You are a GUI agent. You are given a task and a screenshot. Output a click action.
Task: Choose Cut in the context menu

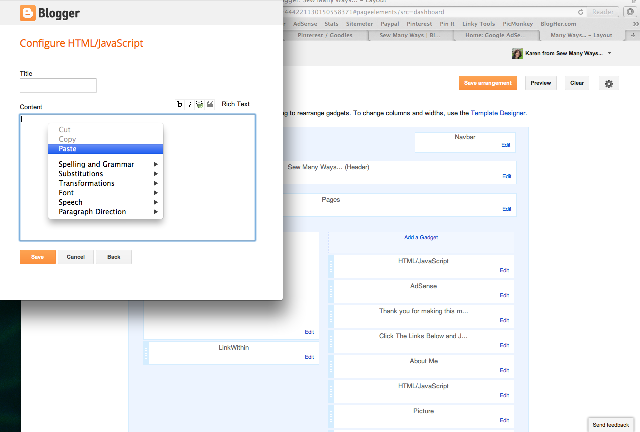(x=105, y=129)
